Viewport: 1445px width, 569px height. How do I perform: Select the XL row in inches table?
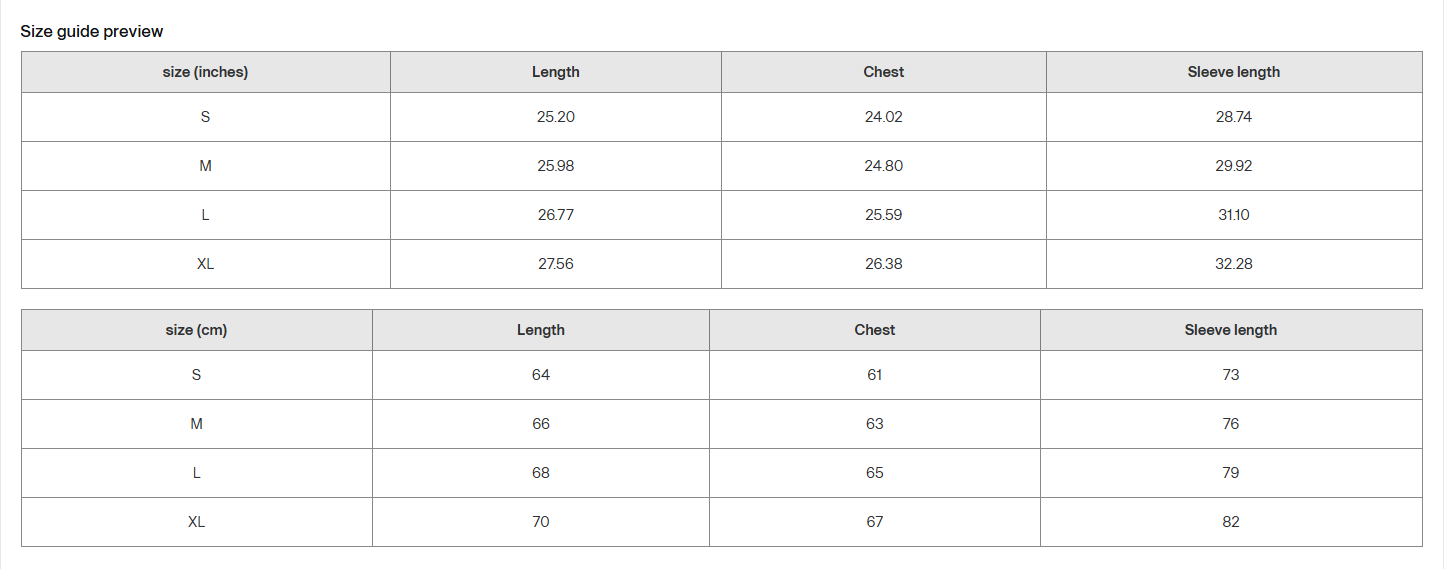pos(205,264)
